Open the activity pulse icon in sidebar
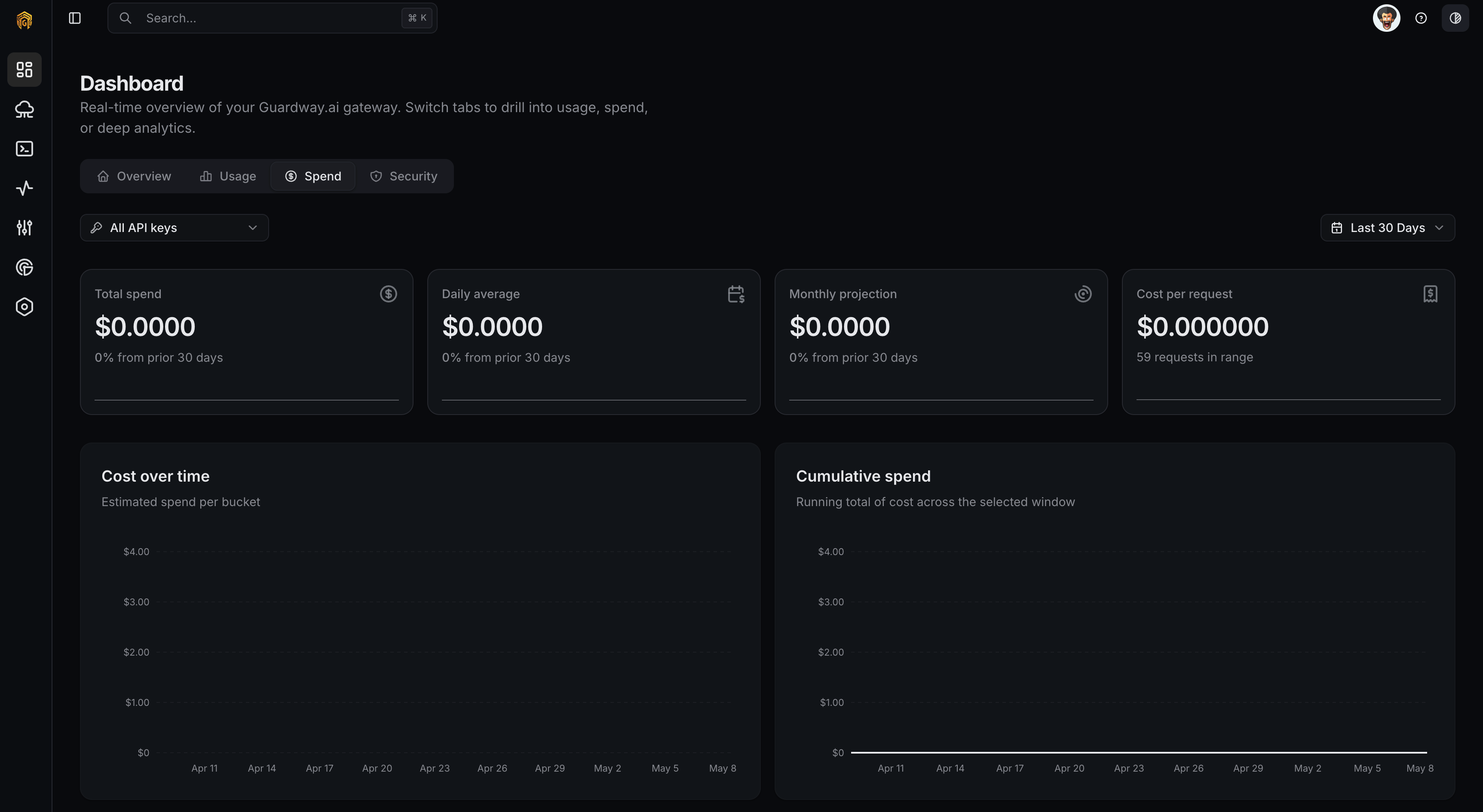 coord(24,188)
